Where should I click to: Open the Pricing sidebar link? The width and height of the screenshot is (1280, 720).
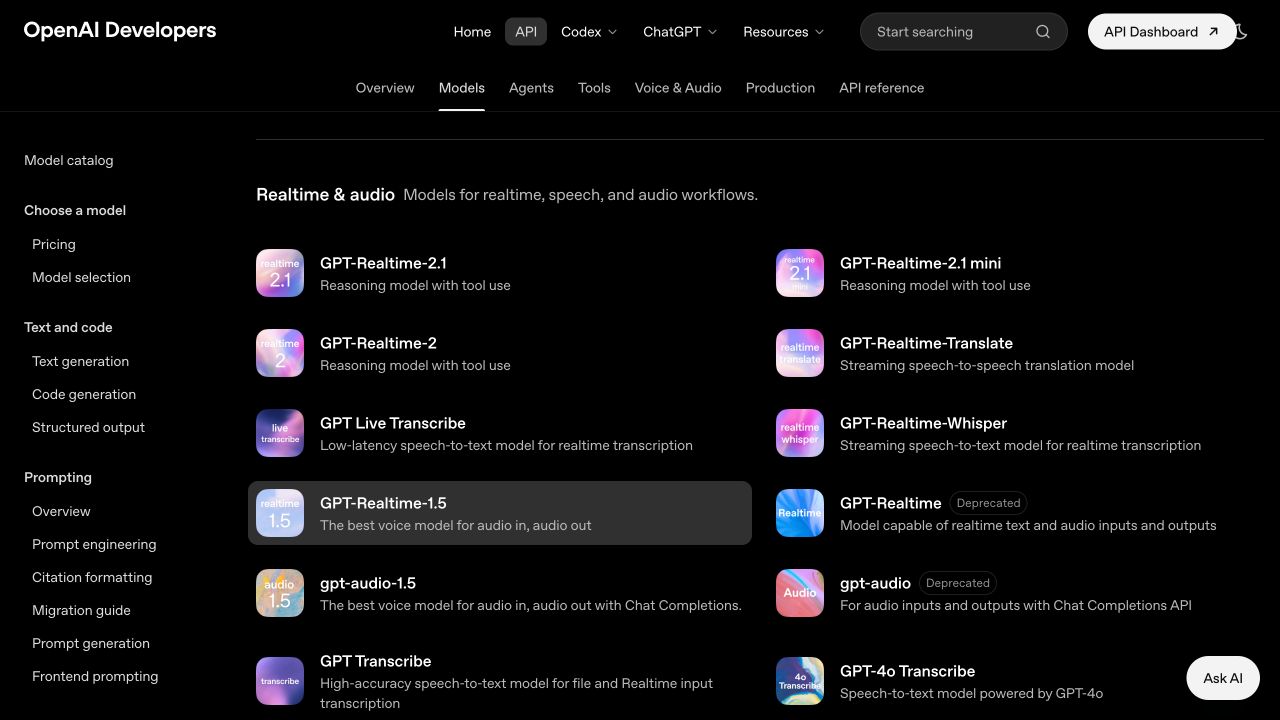point(54,244)
